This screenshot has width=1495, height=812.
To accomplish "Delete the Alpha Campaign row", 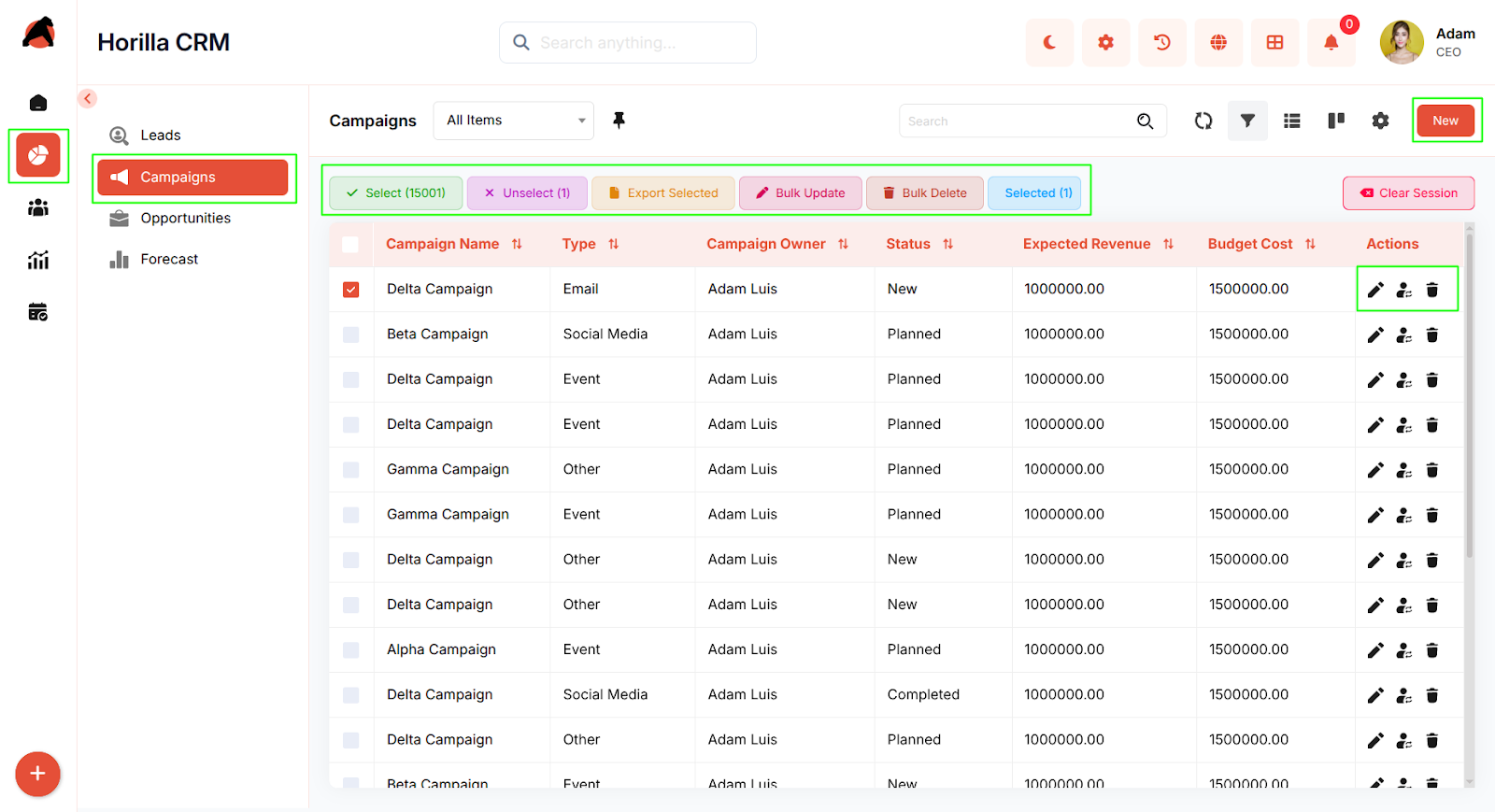I will pos(1431,650).
